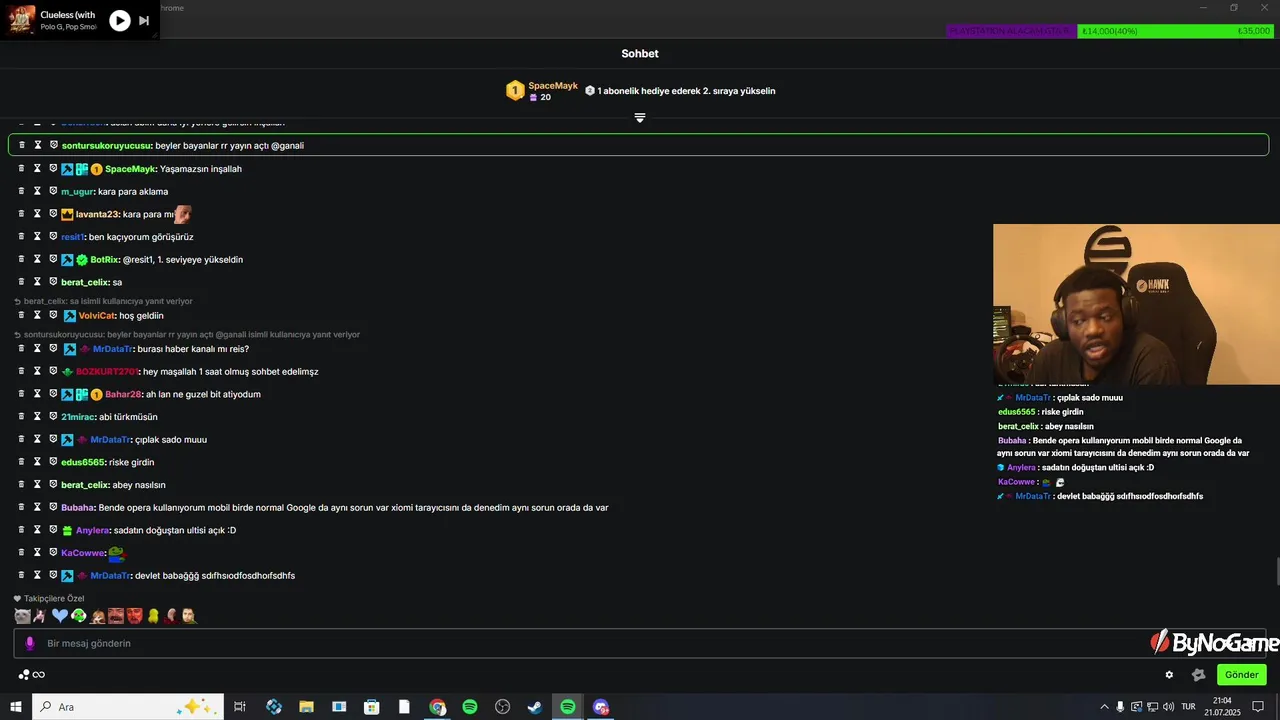This screenshot has height=720, width=1280.
Task: Timeout MrDataTr on 'devlet babağğğ' message
Action: tap(38, 575)
